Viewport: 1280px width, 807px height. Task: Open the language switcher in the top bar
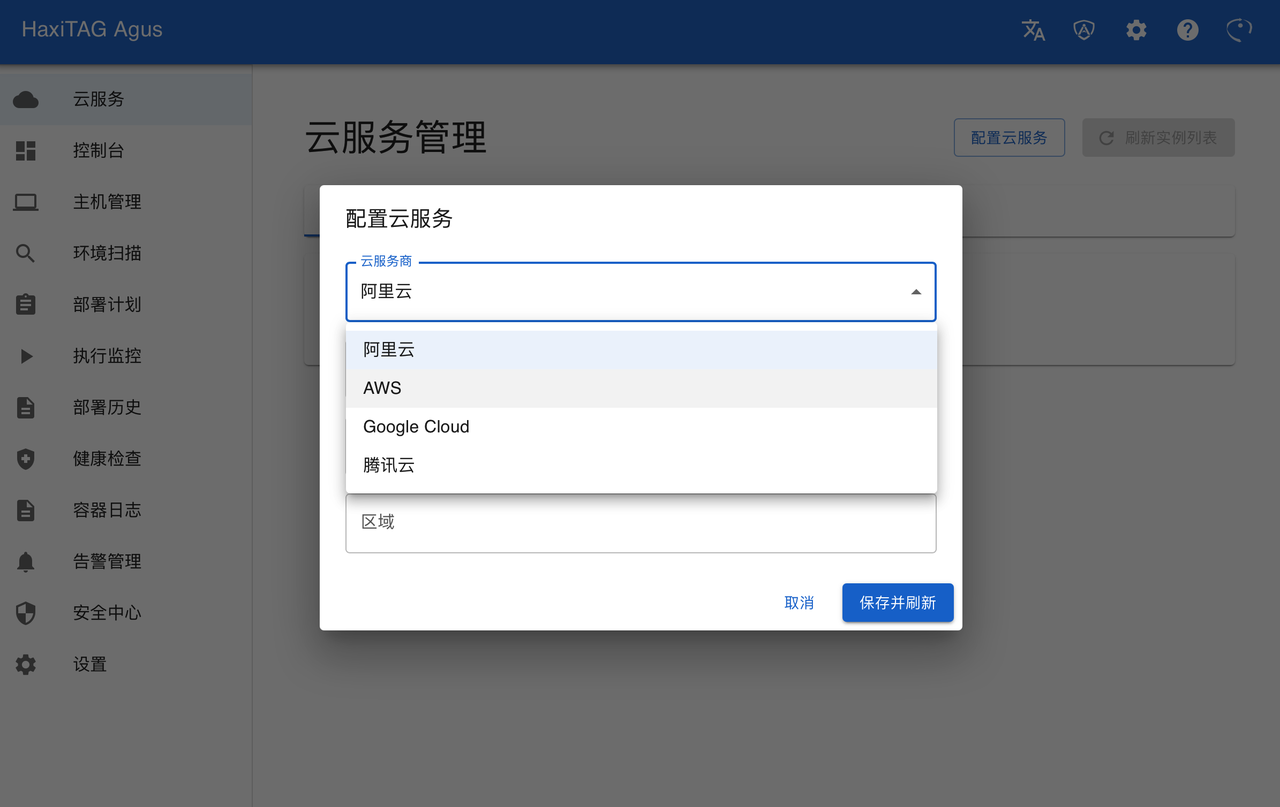pyautogui.click(x=1033, y=30)
